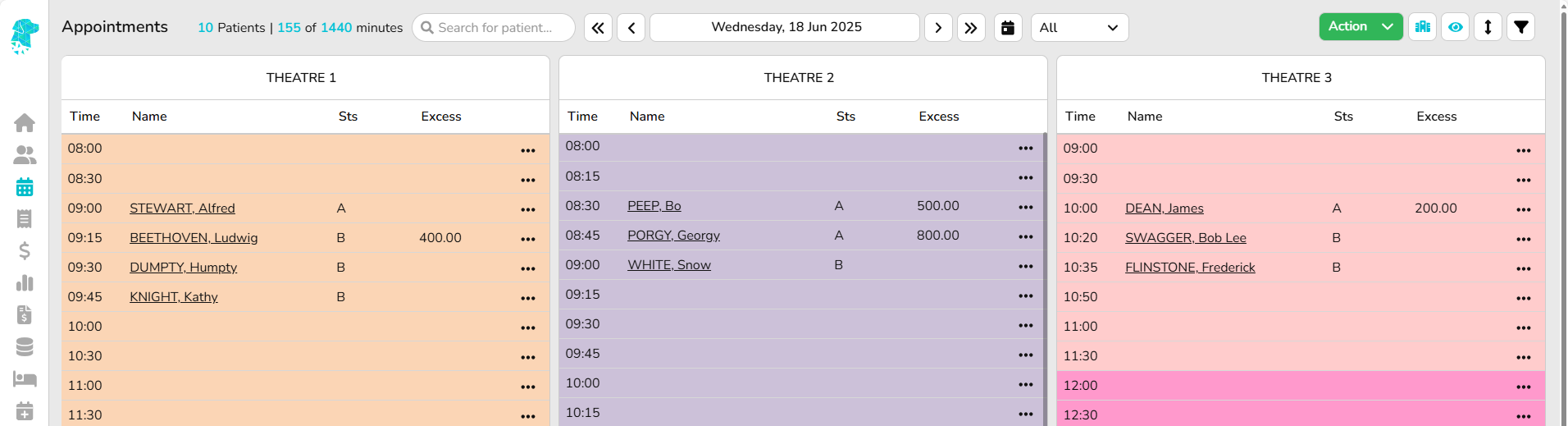Toggle the eye visibility button
The image size is (1568, 426).
point(1455,27)
